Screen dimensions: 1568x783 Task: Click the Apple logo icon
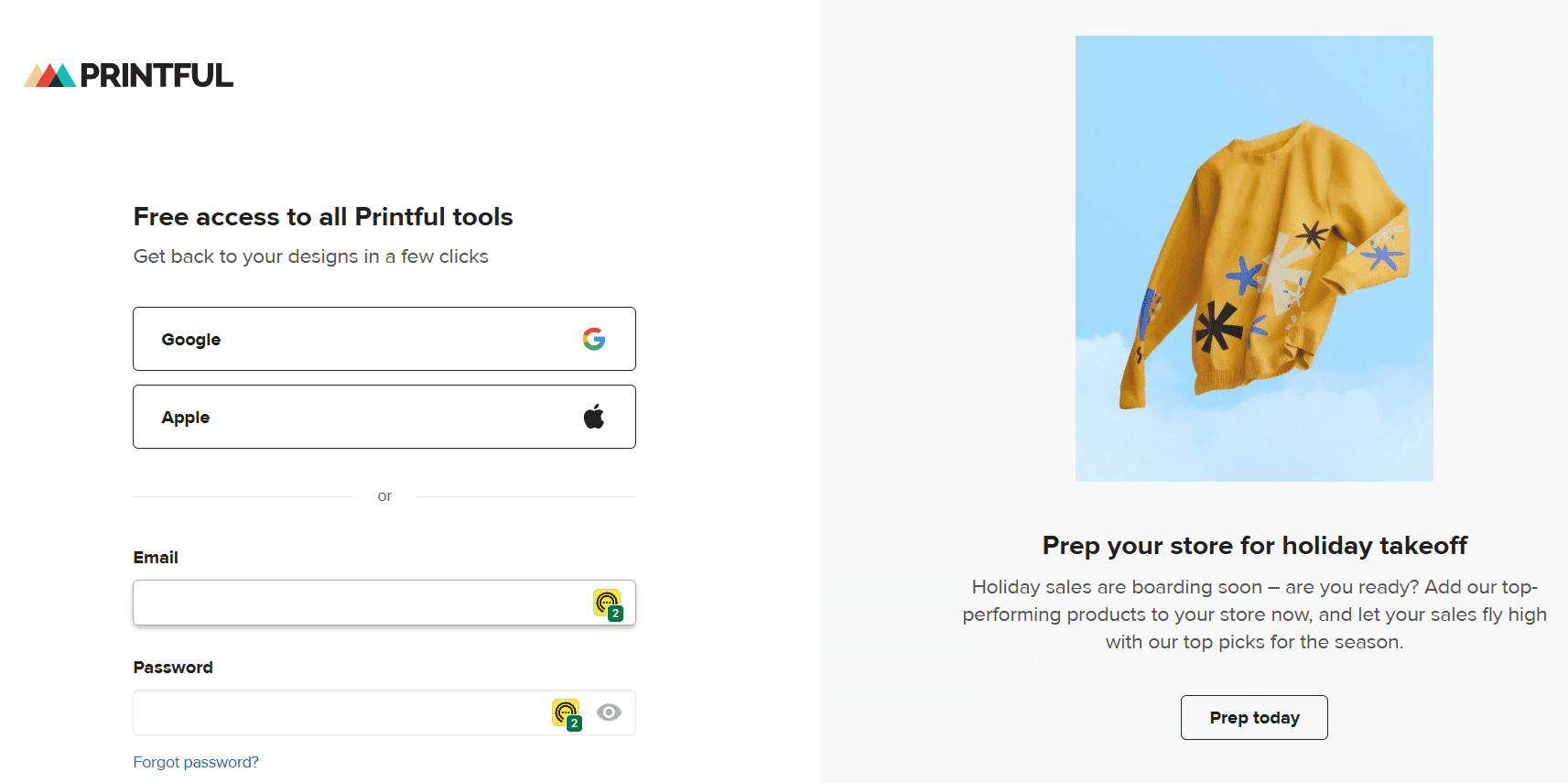(x=593, y=415)
